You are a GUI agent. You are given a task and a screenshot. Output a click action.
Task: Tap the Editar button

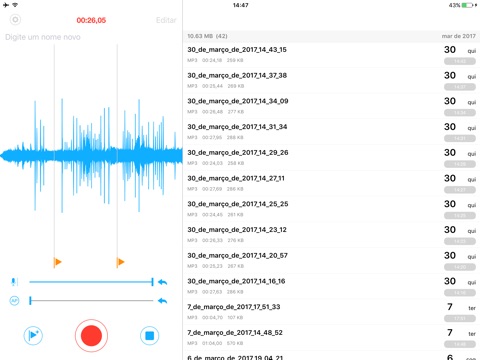click(166, 20)
